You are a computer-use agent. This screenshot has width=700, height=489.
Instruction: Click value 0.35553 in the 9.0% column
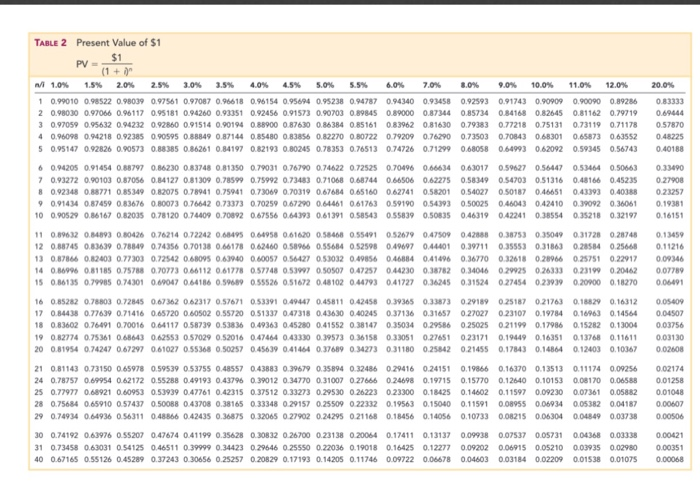pos(512,247)
